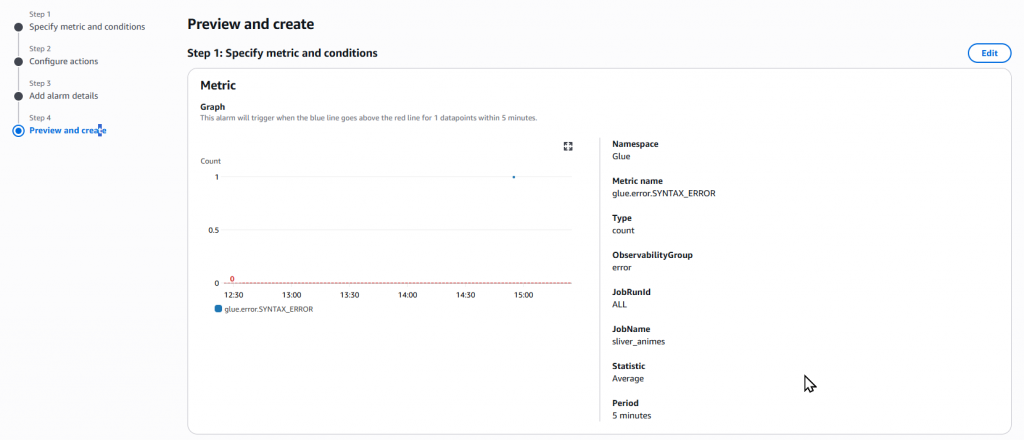Viewport: 1024px width, 440px height.
Task: Click the red threshold value 0 label
Action: (232, 279)
